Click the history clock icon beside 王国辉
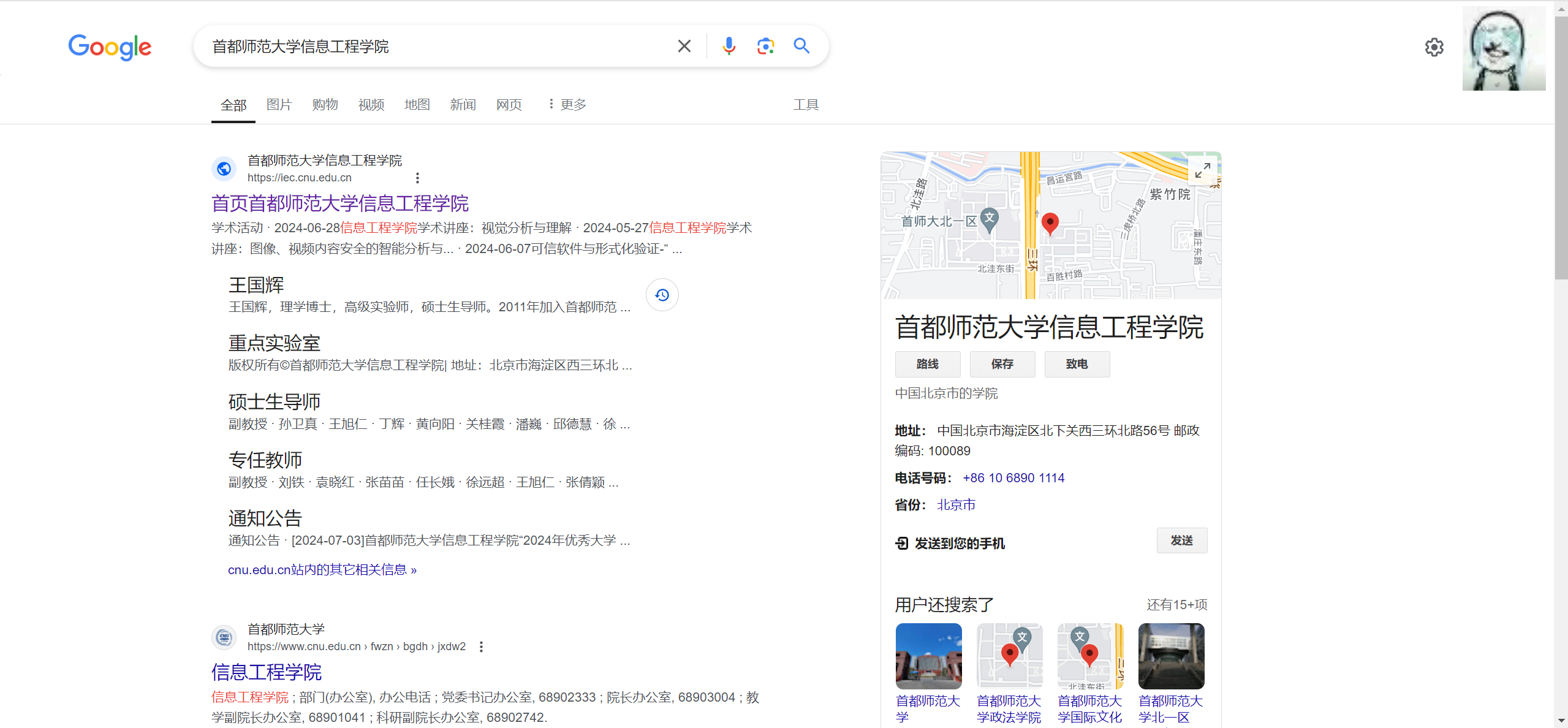This screenshot has height=728, width=1568. pyautogui.click(x=662, y=295)
